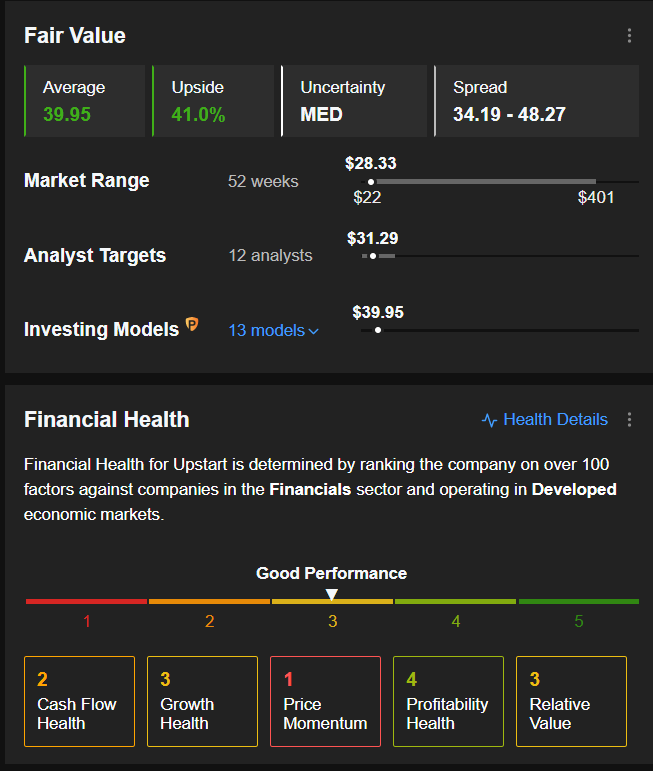This screenshot has height=771, width=653.
Task: Select the Growth Health score card
Action: (202, 701)
